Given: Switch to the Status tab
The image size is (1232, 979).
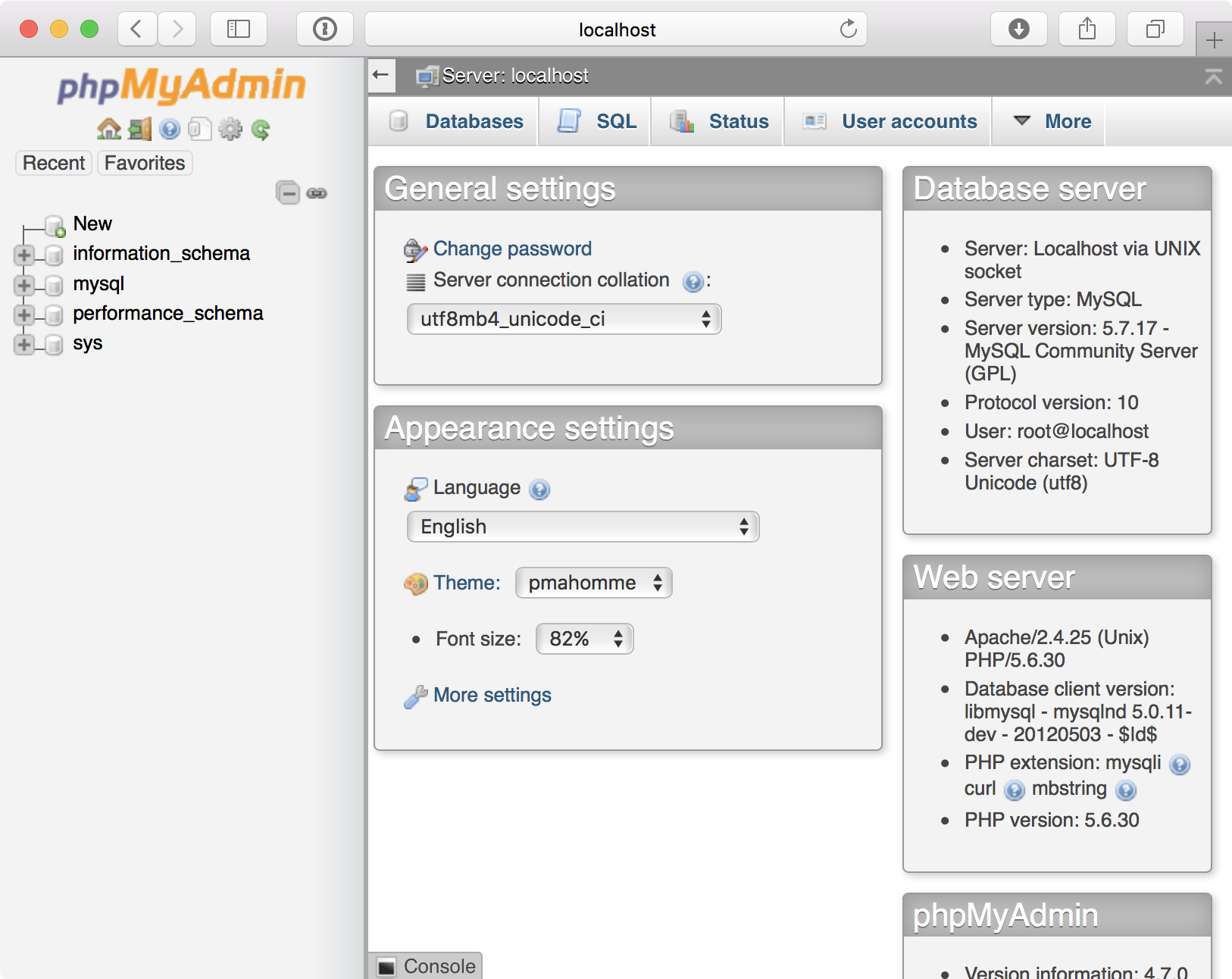Looking at the screenshot, I should [719, 121].
